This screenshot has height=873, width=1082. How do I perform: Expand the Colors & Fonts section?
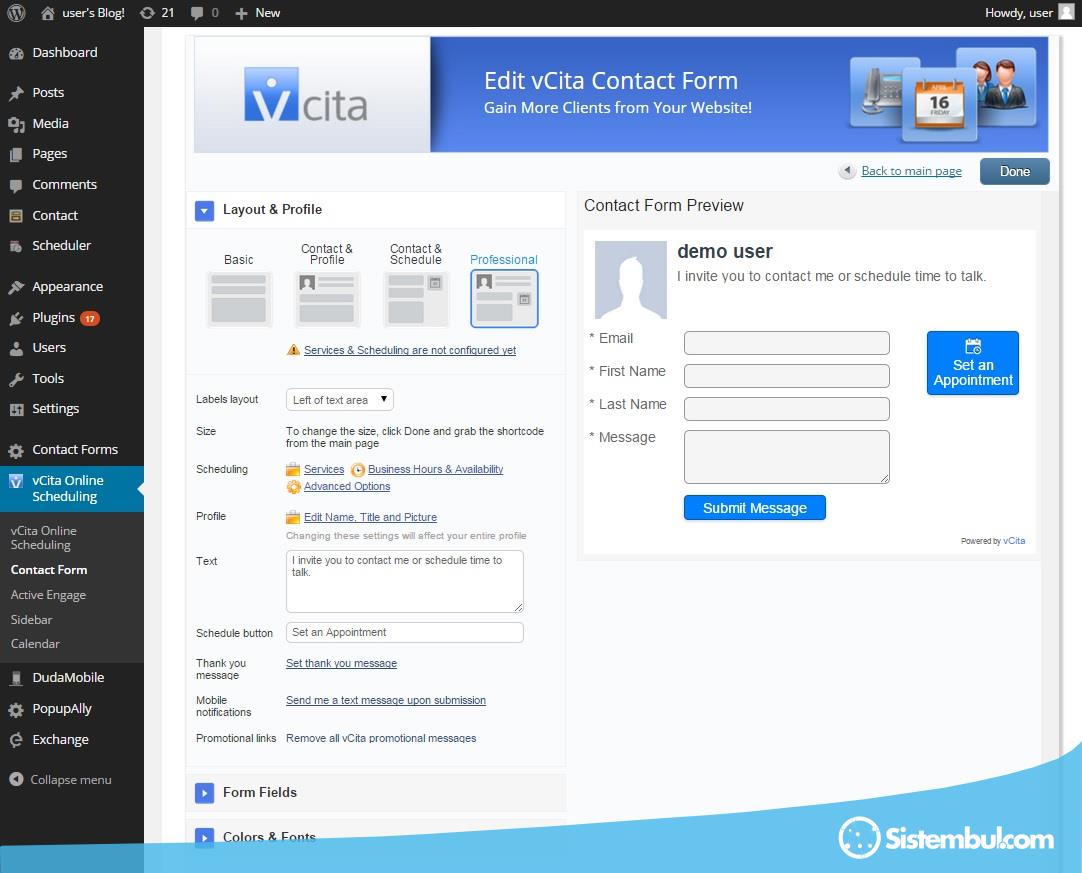[x=204, y=836]
